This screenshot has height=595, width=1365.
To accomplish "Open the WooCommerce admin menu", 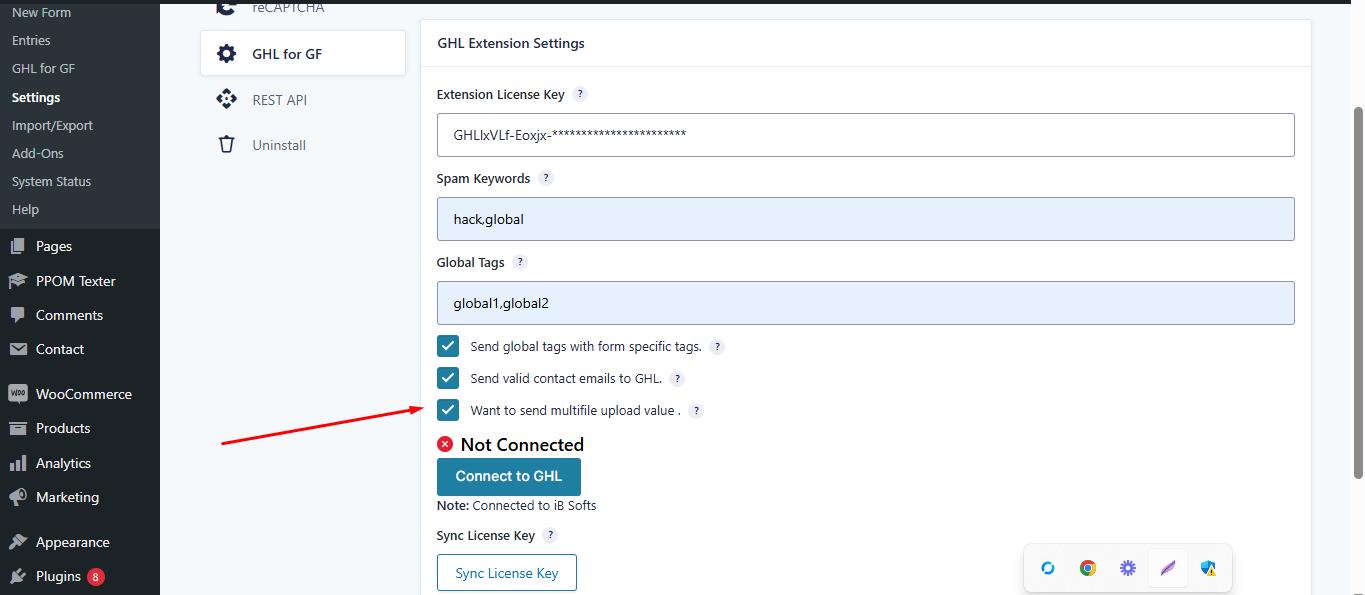I will (83, 394).
